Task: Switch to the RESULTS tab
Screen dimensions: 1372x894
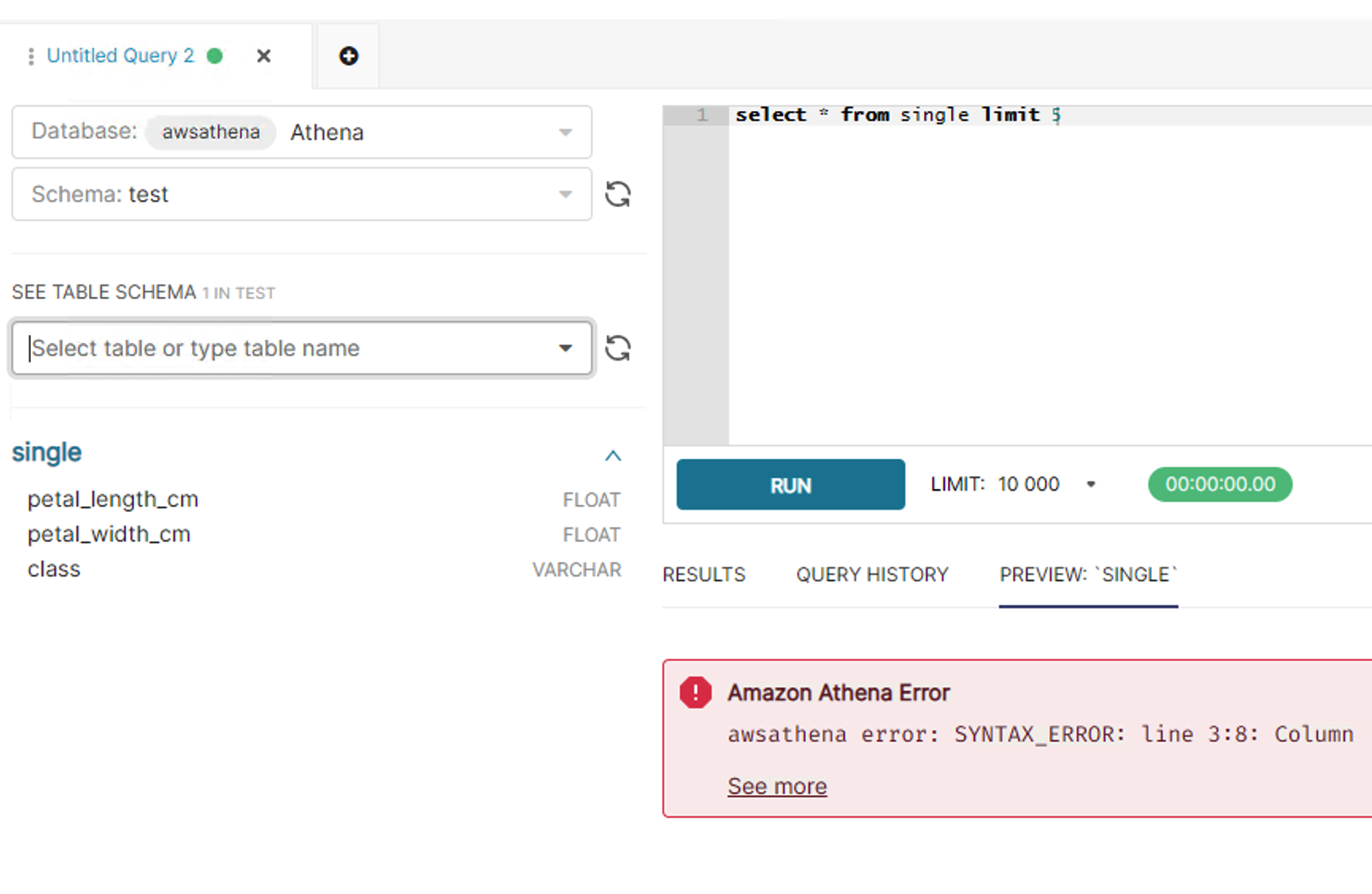Action: pos(703,574)
